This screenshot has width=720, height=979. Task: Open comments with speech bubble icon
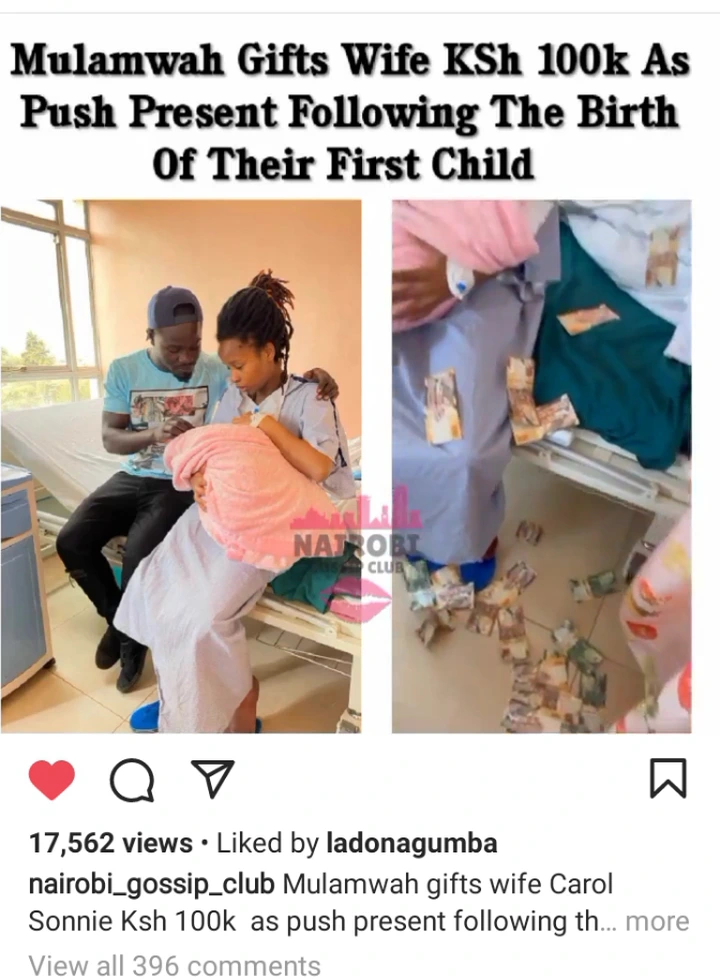point(132,781)
